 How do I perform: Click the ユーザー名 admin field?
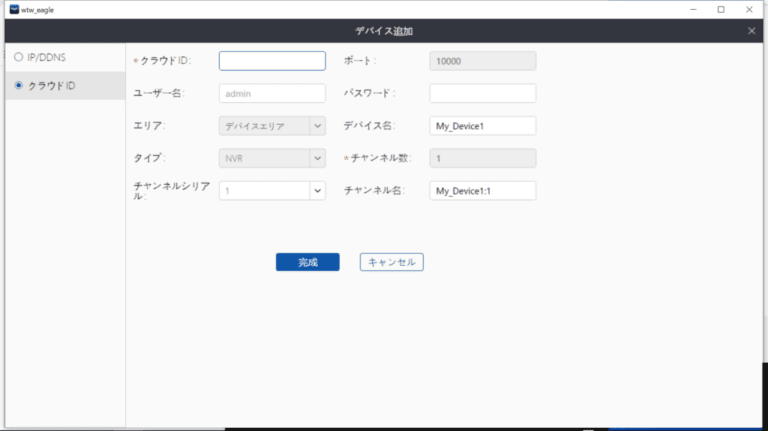(272, 93)
